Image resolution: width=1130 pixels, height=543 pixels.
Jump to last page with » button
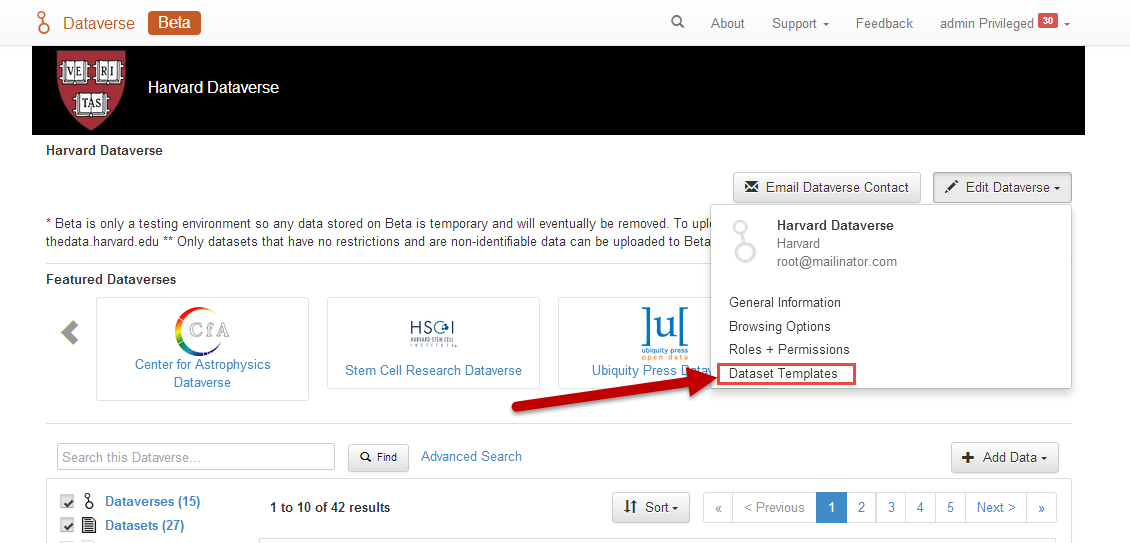point(1041,508)
